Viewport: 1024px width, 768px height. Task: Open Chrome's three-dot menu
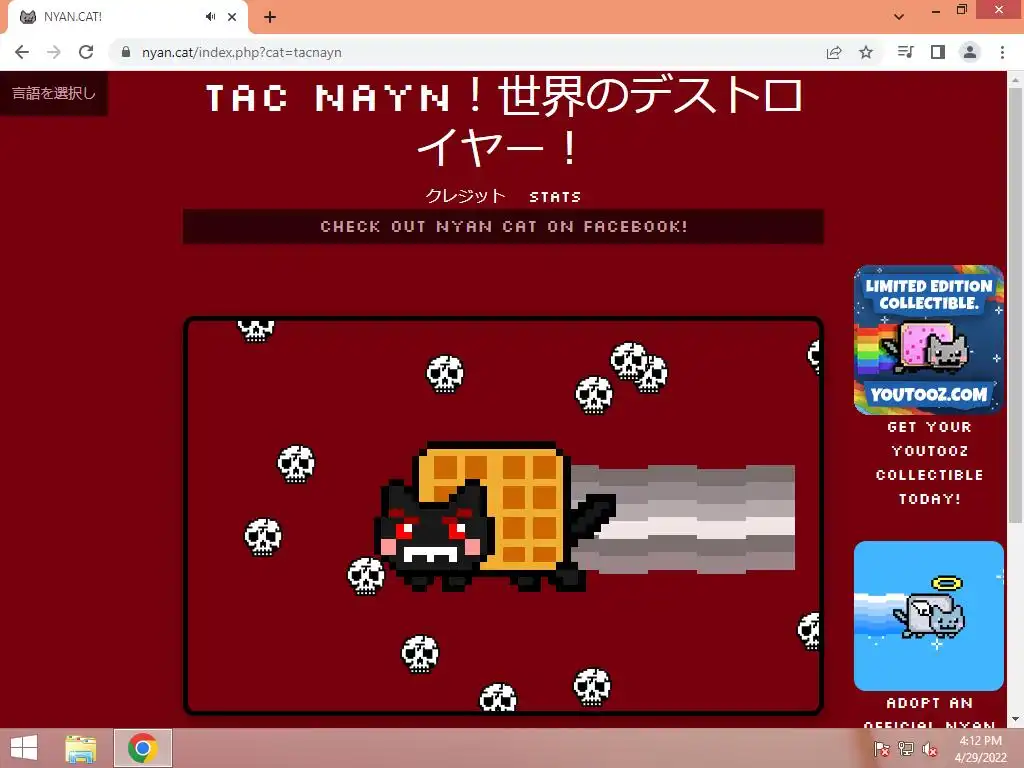tap(1002, 52)
